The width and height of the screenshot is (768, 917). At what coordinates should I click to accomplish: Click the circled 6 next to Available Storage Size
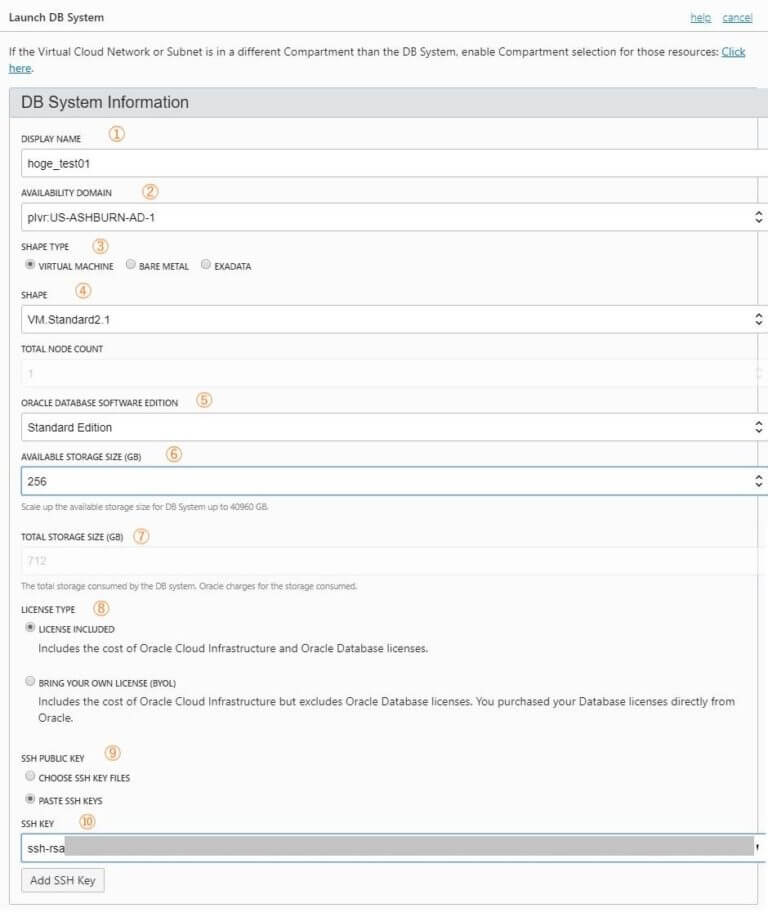tap(174, 453)
